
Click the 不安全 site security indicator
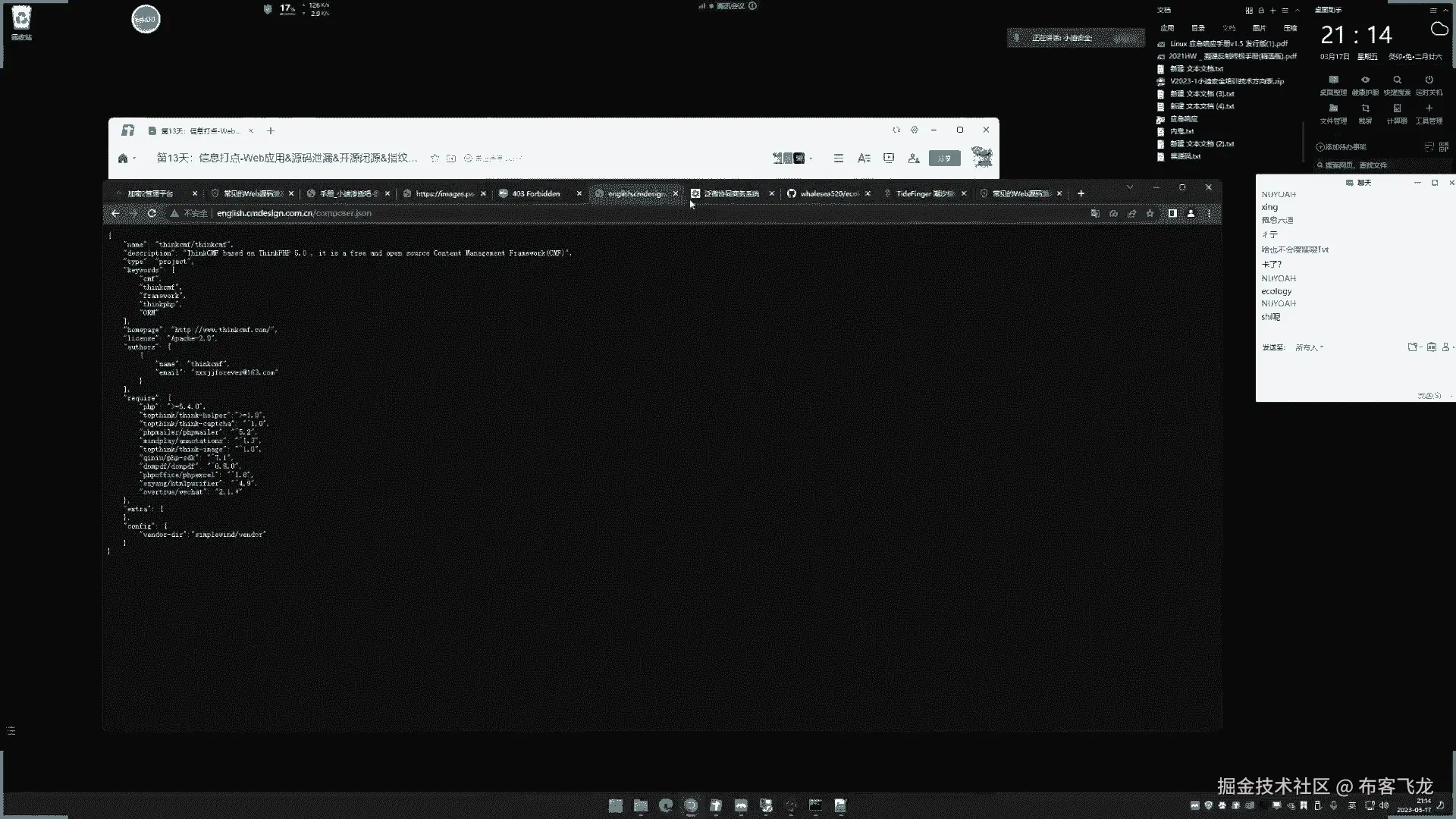[190, 214]
